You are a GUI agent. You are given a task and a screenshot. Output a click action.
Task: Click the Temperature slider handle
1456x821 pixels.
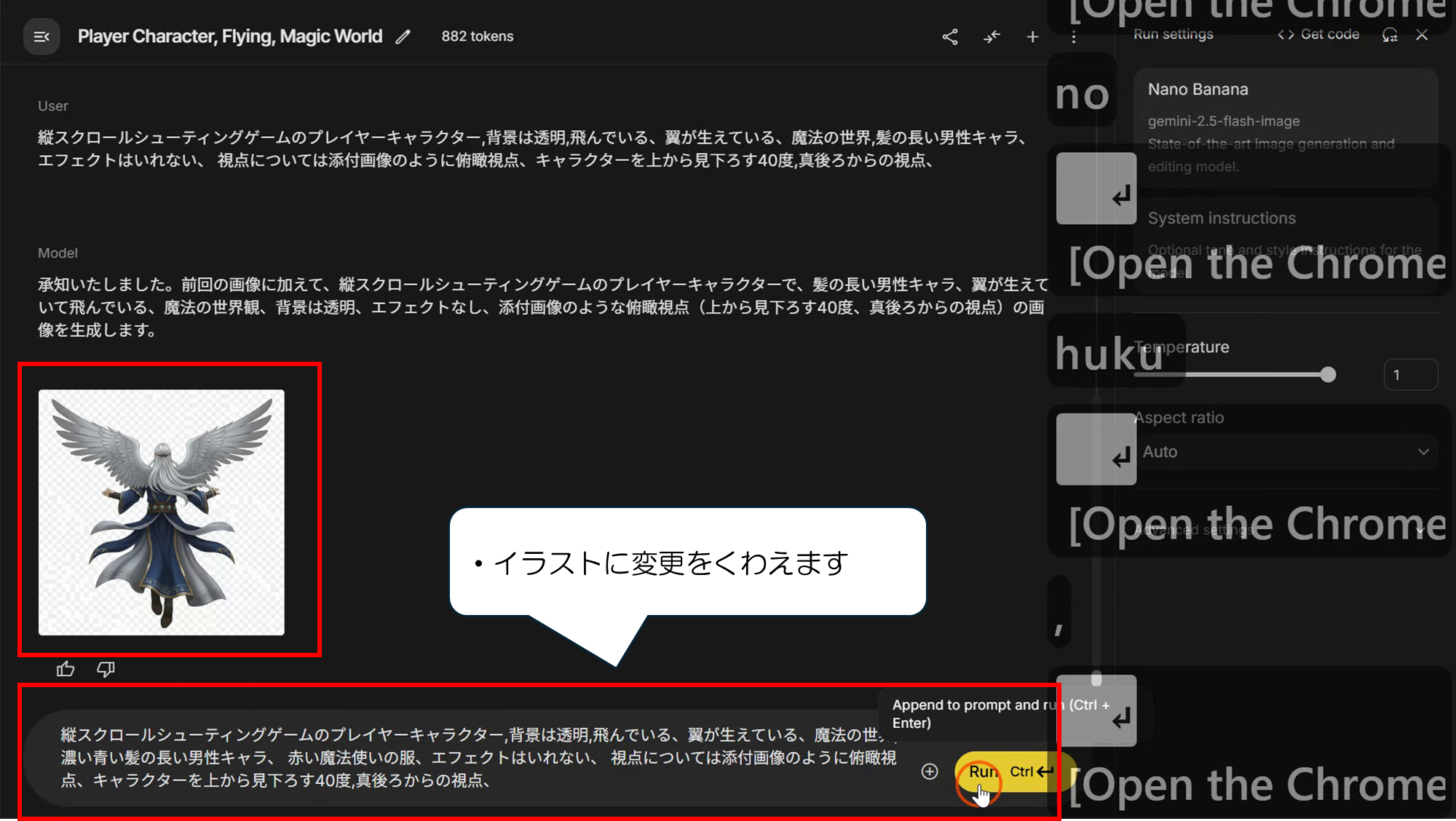(1328, 375)
